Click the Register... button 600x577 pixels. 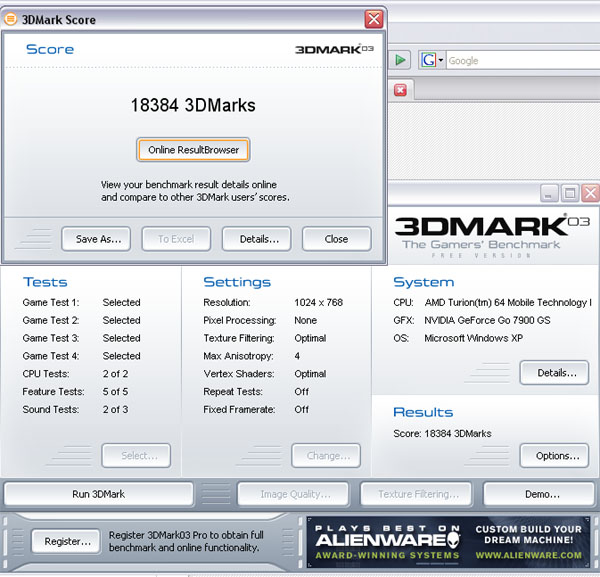click(66, 541)
